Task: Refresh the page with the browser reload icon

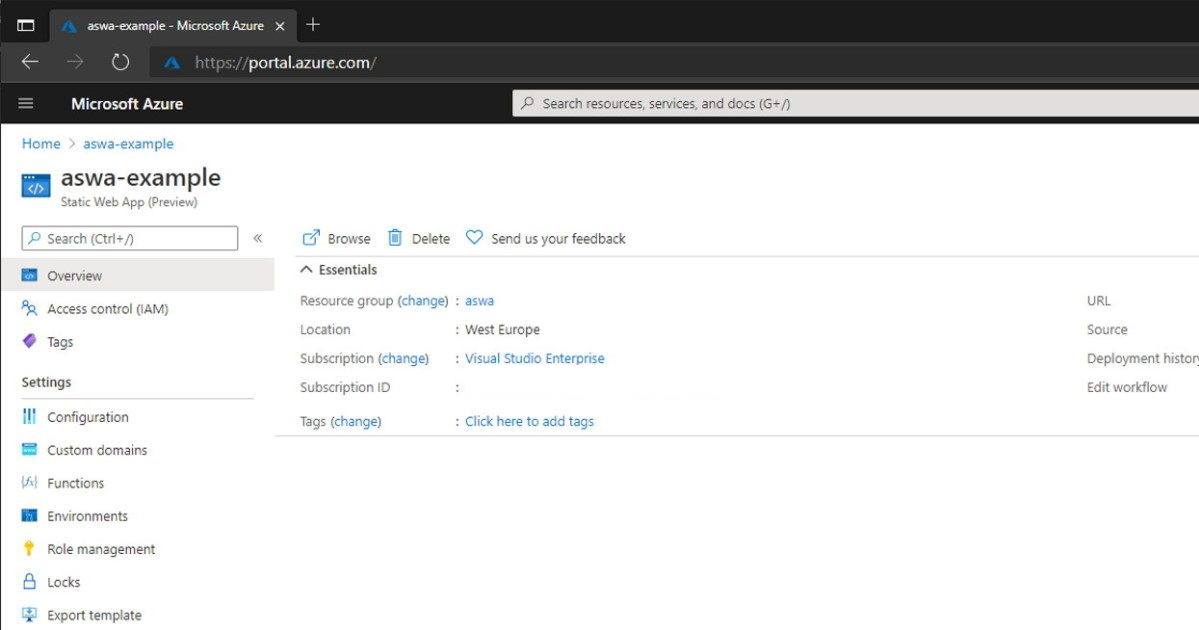Action: coord(119,61)
